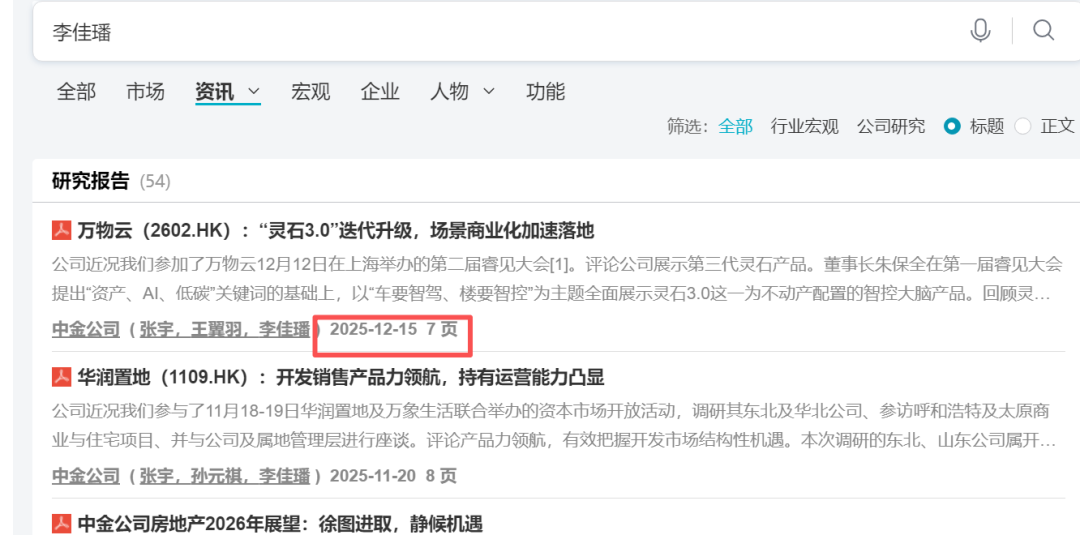
Task: Open report 华润置地（1109.HK）开发销售产品力领航
Action: click(x=341, y=377)
